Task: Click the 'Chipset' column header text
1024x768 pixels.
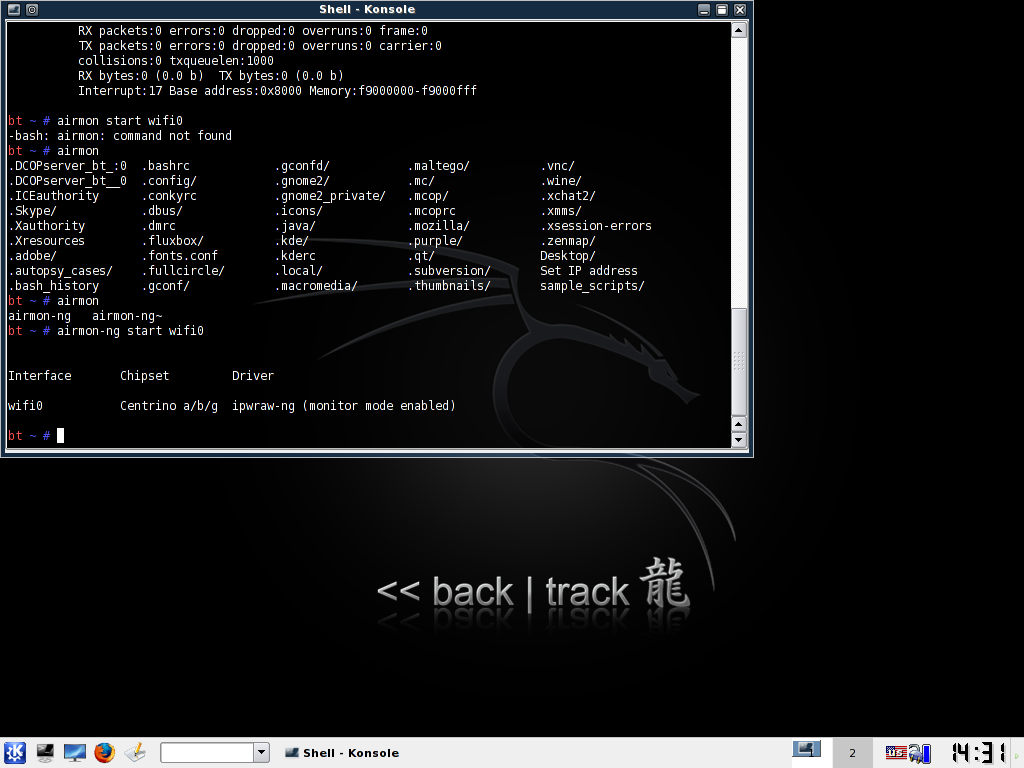Action: [144, 376]
